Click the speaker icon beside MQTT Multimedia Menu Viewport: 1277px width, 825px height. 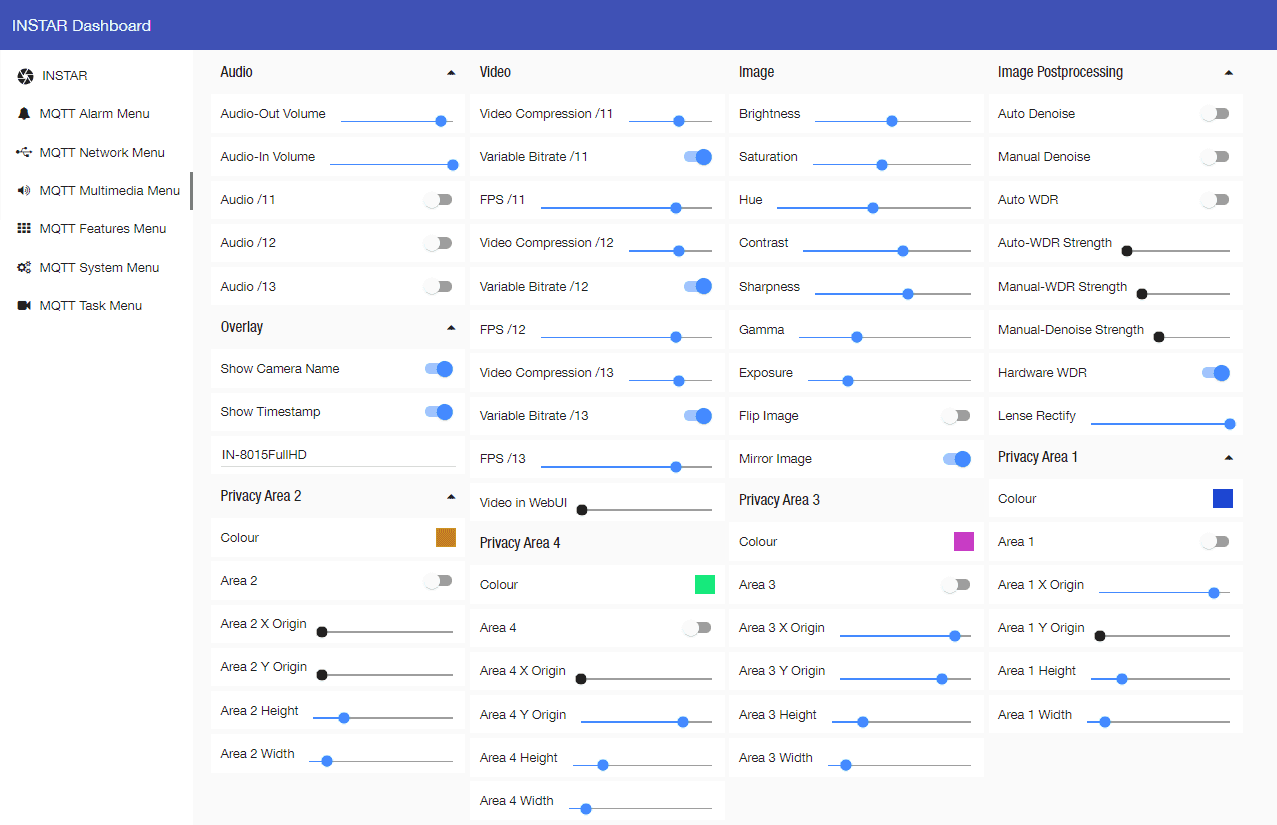24,190
